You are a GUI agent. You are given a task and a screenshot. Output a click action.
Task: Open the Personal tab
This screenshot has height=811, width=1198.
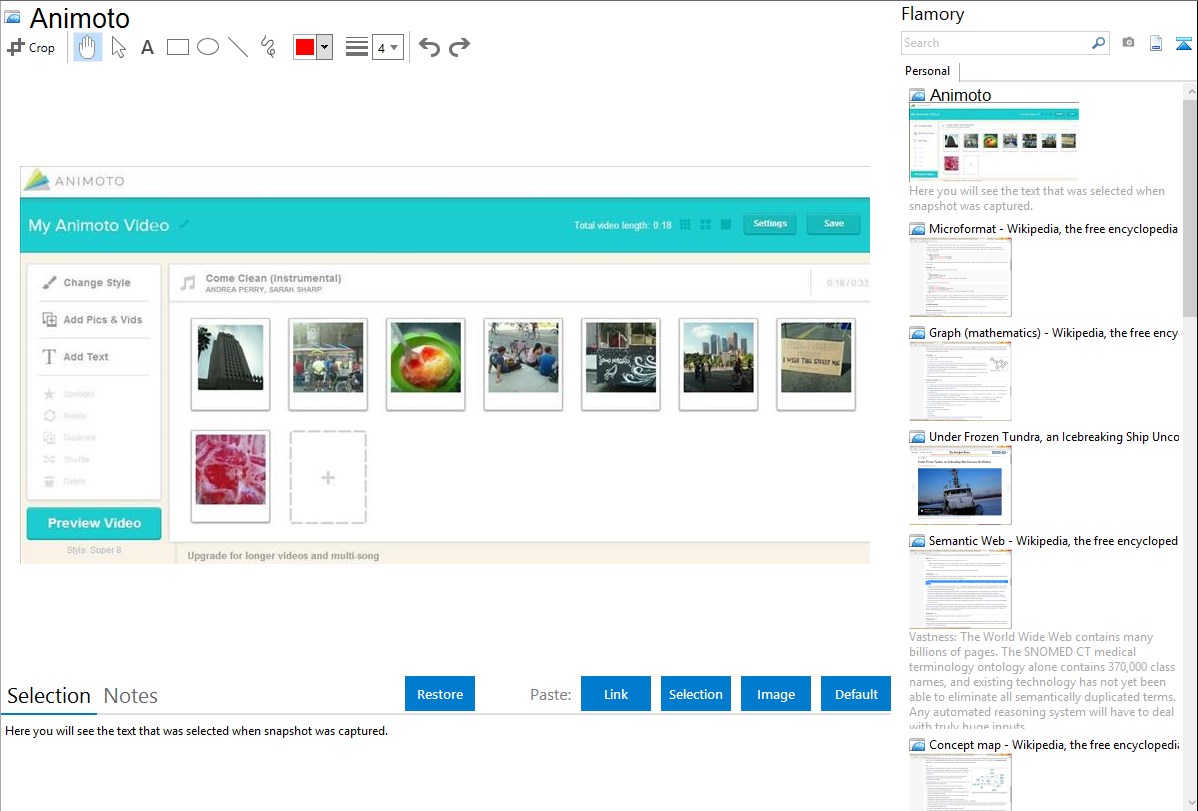tap(928, 71)
